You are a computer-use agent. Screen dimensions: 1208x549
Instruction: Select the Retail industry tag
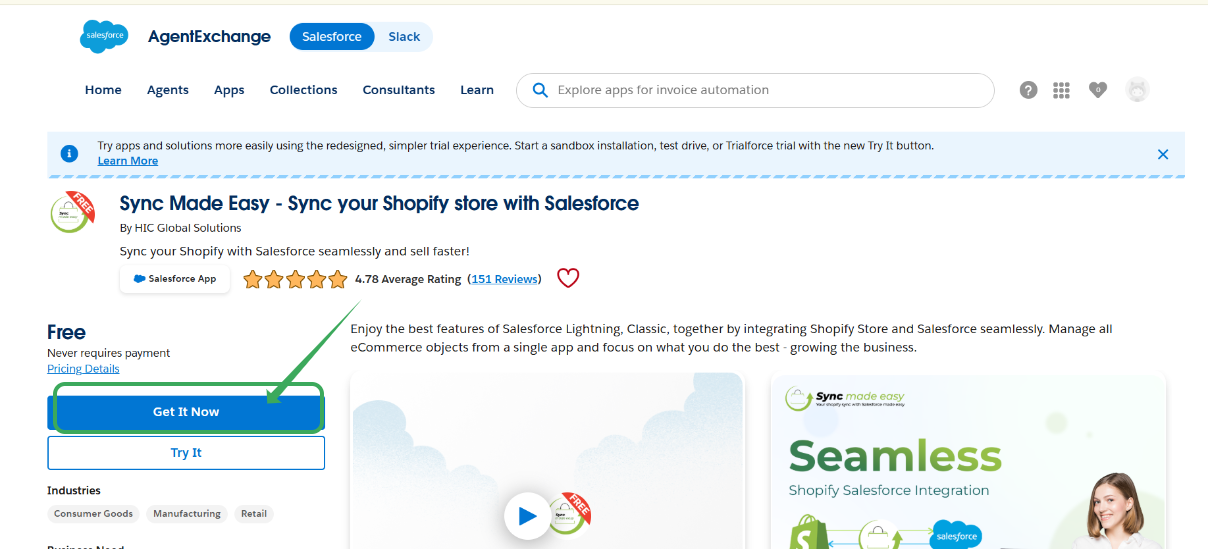click(254, 514)
